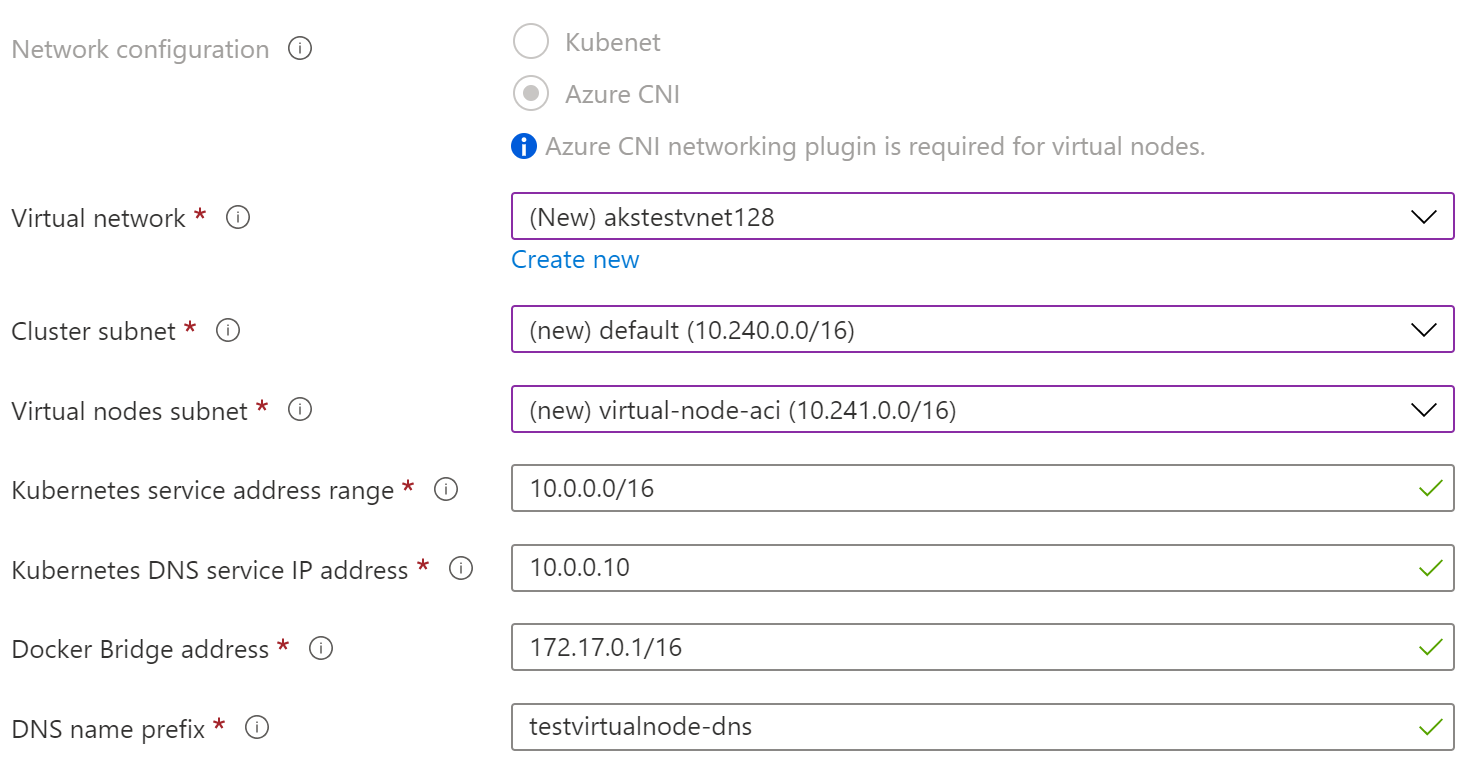Click info icon next to Docker Bridge address

click(321, 649)
